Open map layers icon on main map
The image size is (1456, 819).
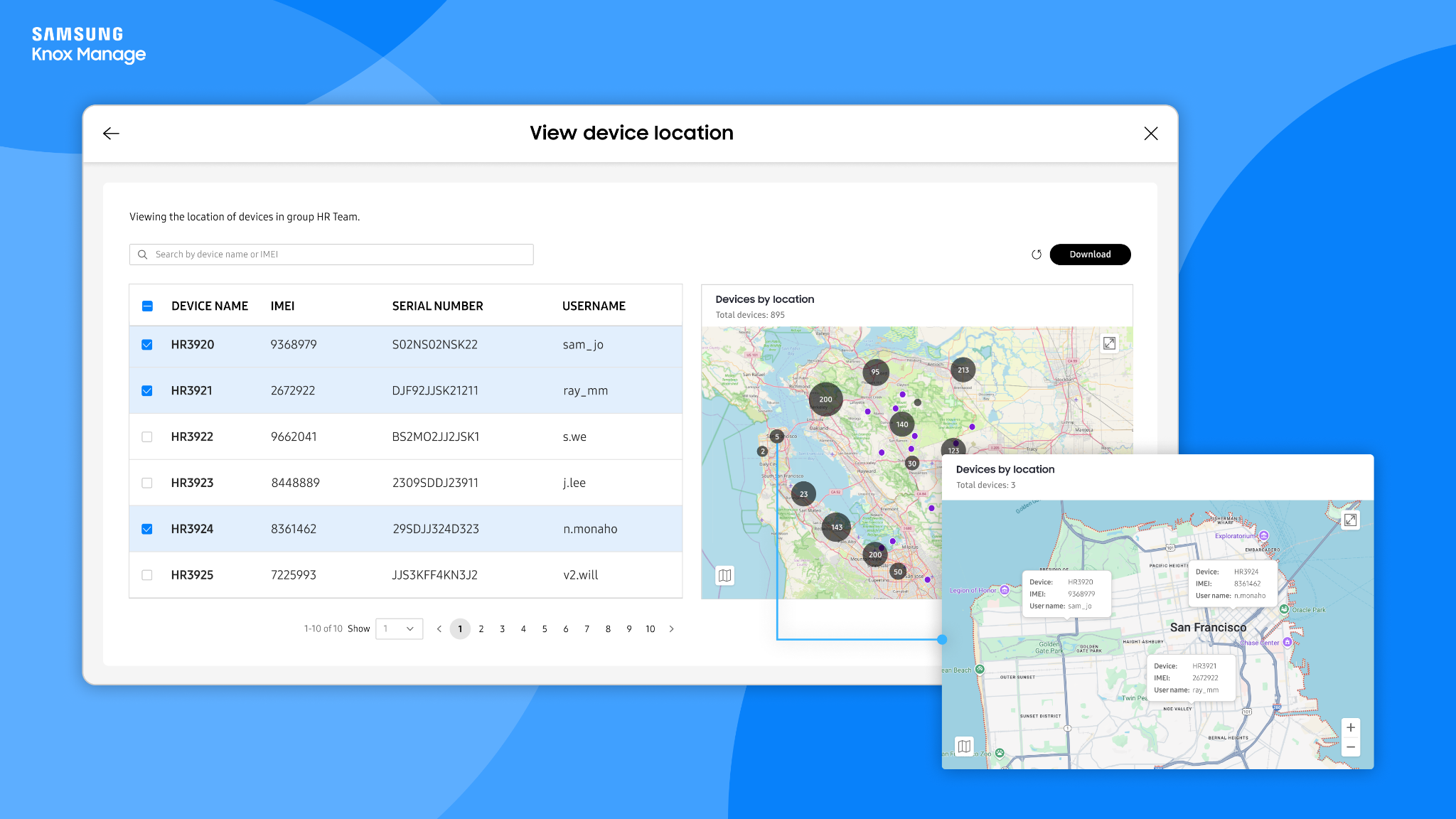(724, 575)
